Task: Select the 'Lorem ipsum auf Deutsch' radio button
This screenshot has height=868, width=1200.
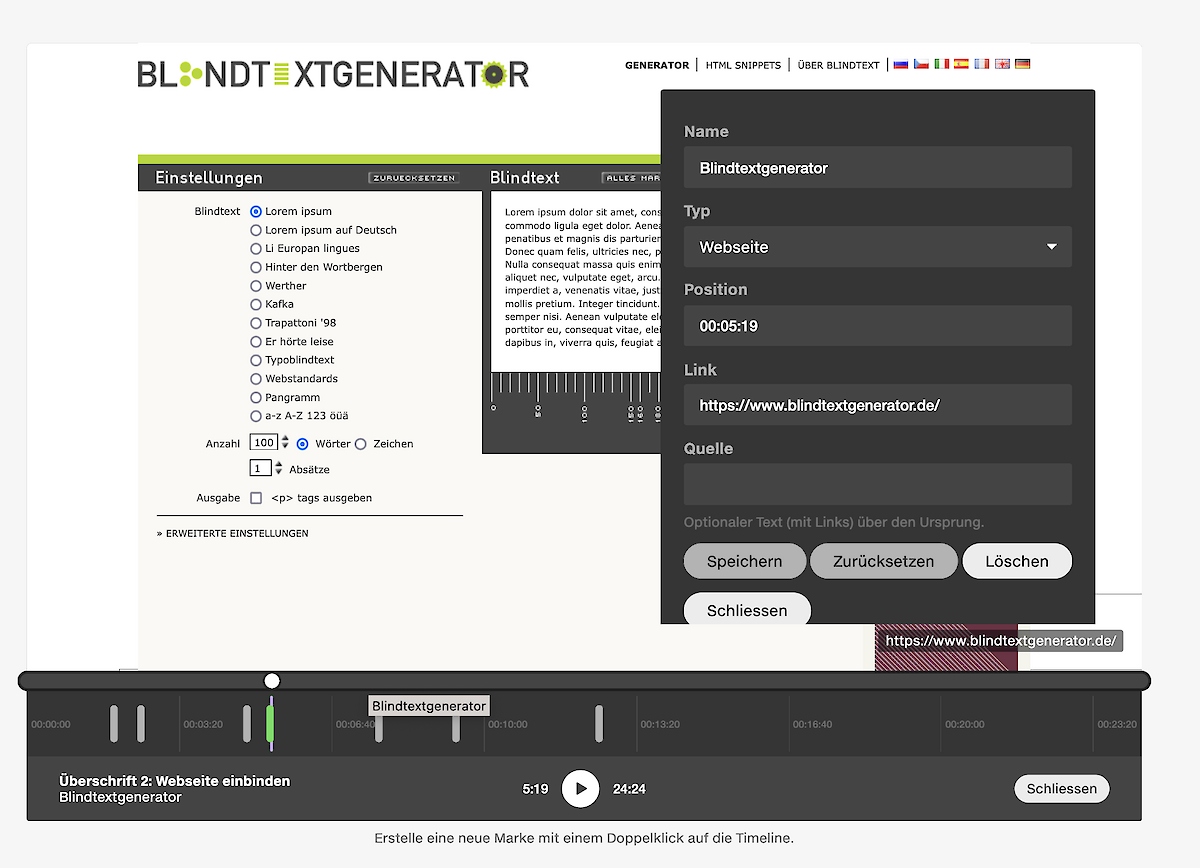Action: [x=256, y=230]
